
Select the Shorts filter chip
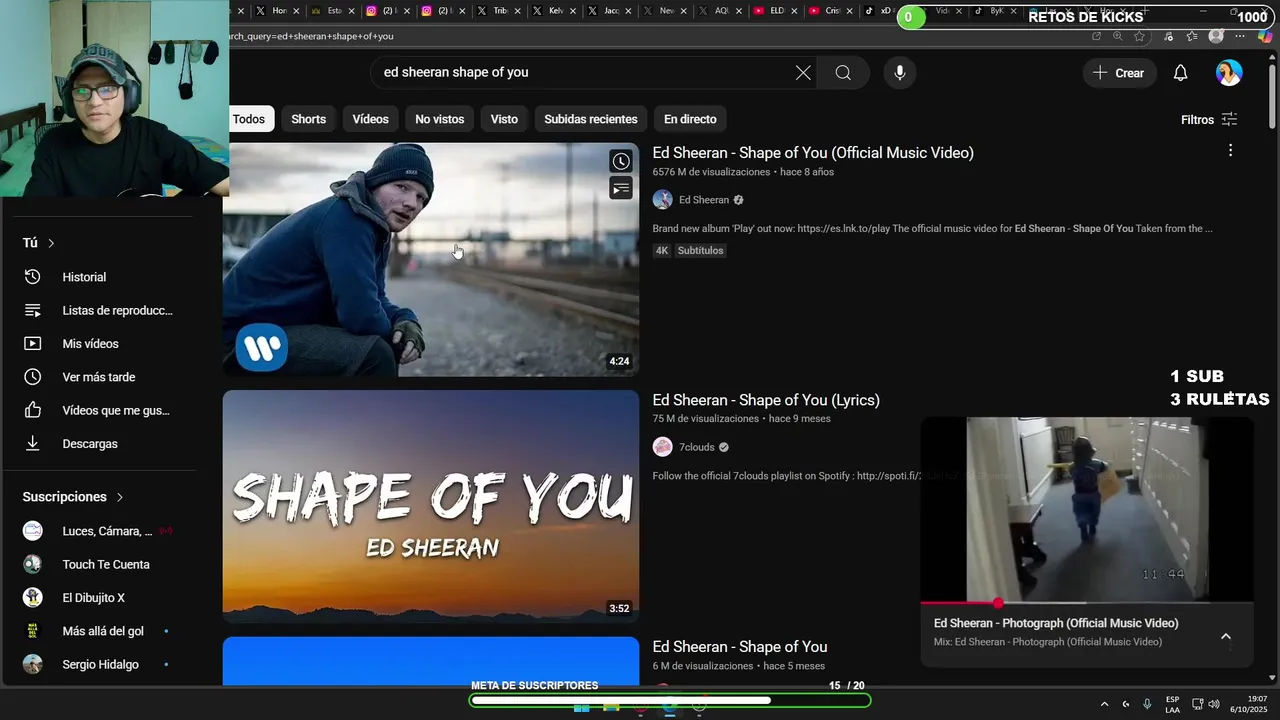[x=308, y=119]
